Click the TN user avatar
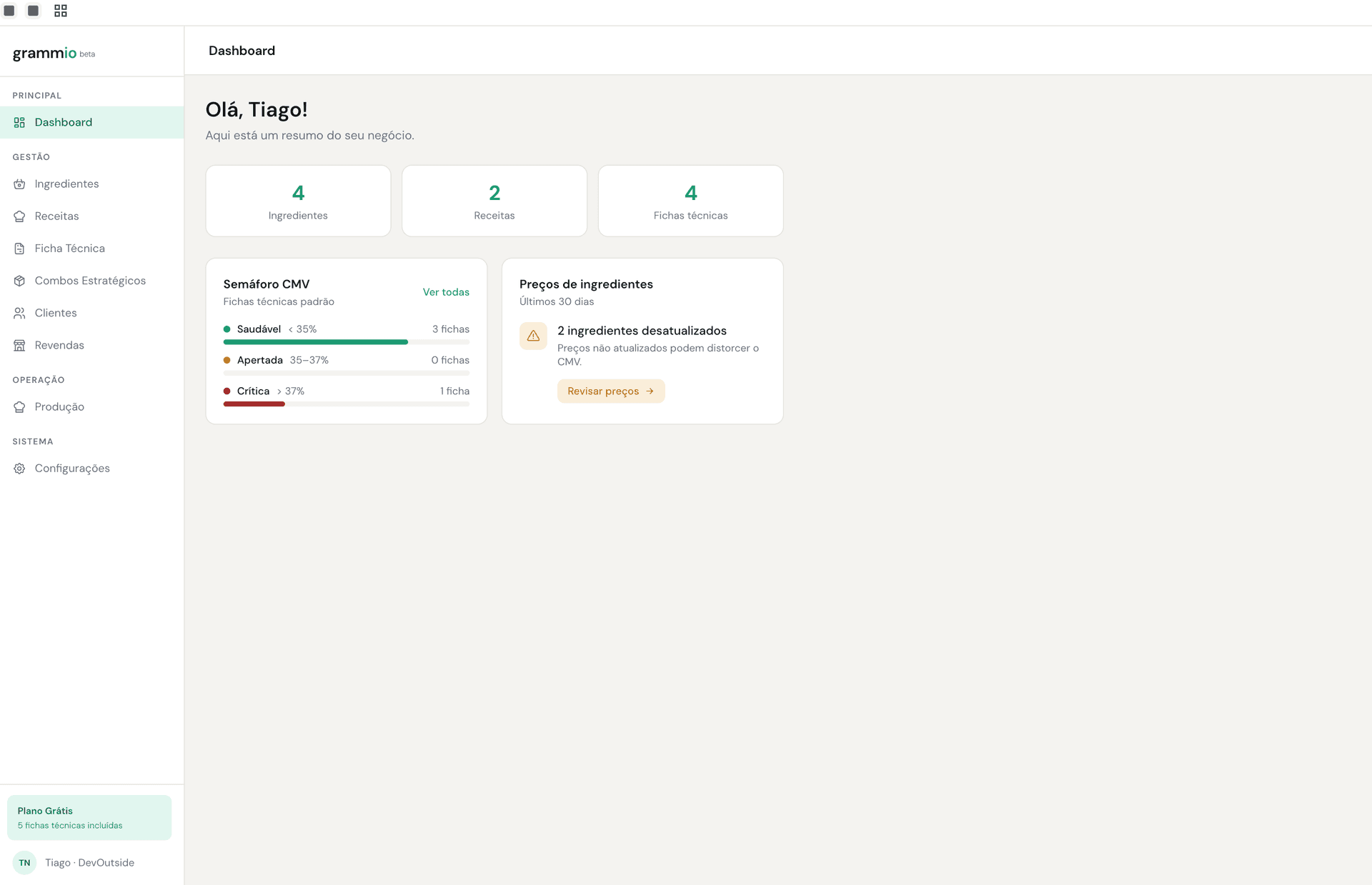 pyautogui.click(x=24, y=863)
